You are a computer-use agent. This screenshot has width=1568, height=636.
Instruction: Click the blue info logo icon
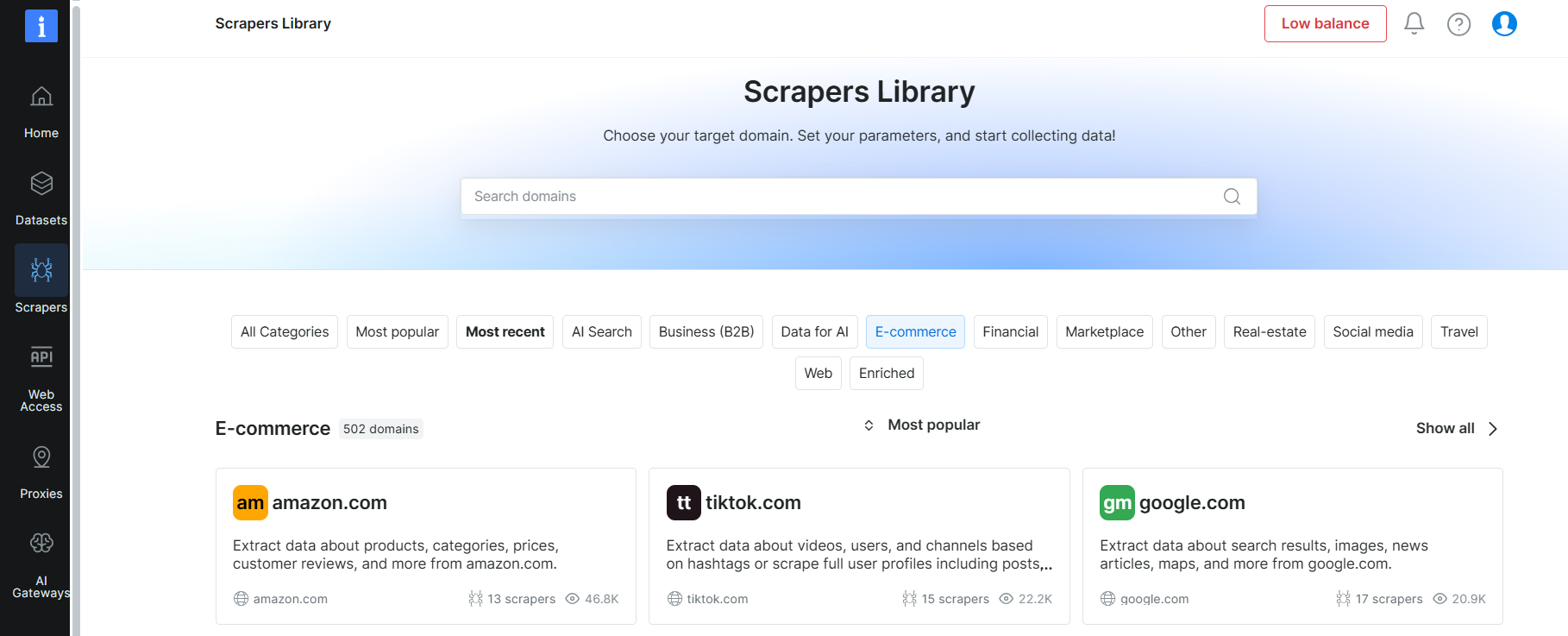(41, 26)
